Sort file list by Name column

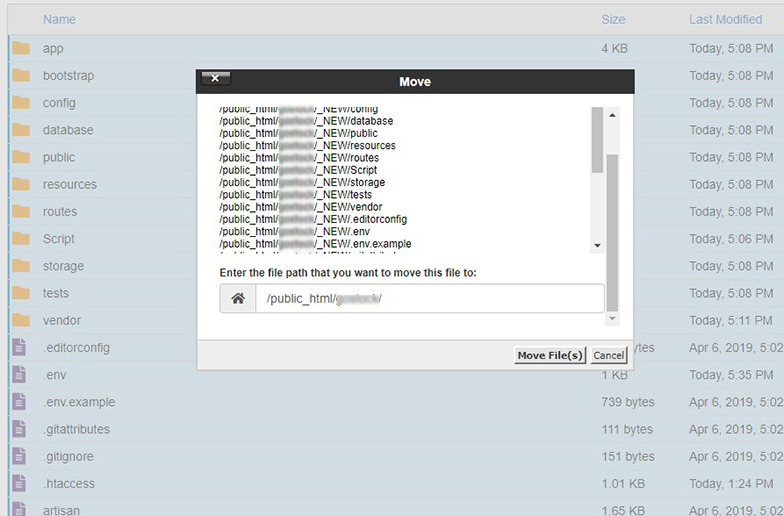click(x=59, y=19)
